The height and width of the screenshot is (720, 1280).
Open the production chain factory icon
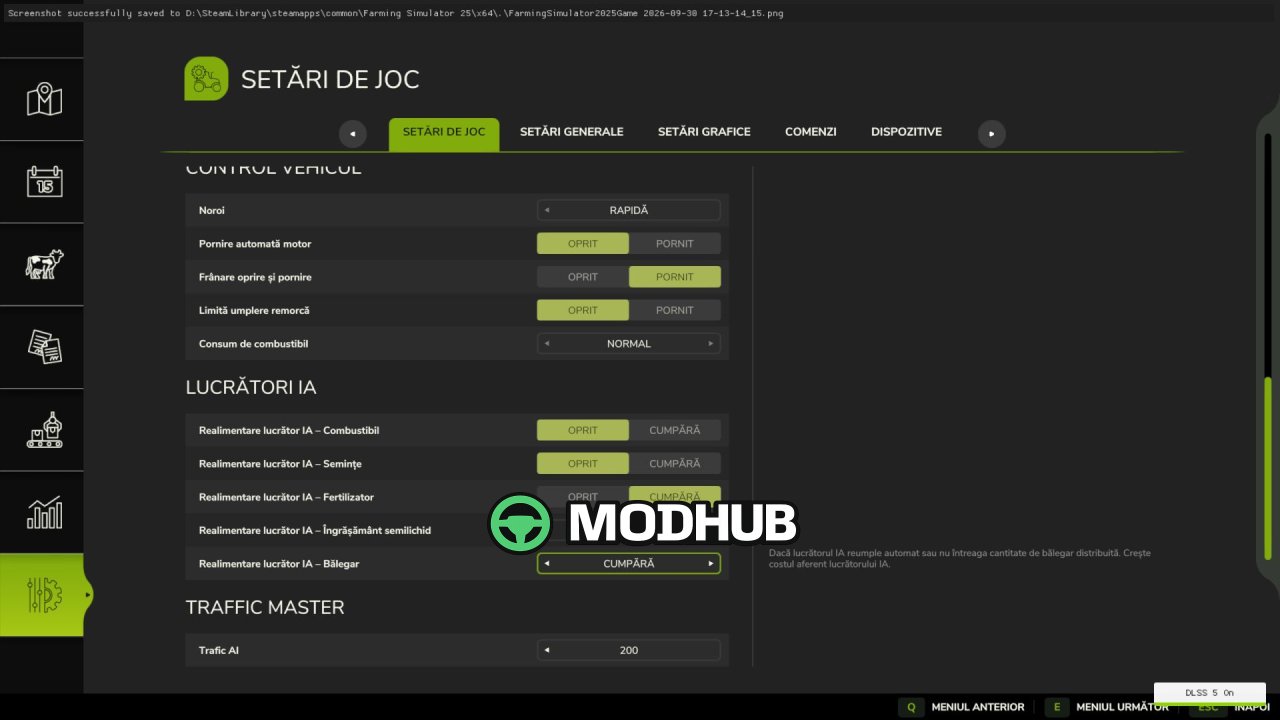(x=44, y=430)
